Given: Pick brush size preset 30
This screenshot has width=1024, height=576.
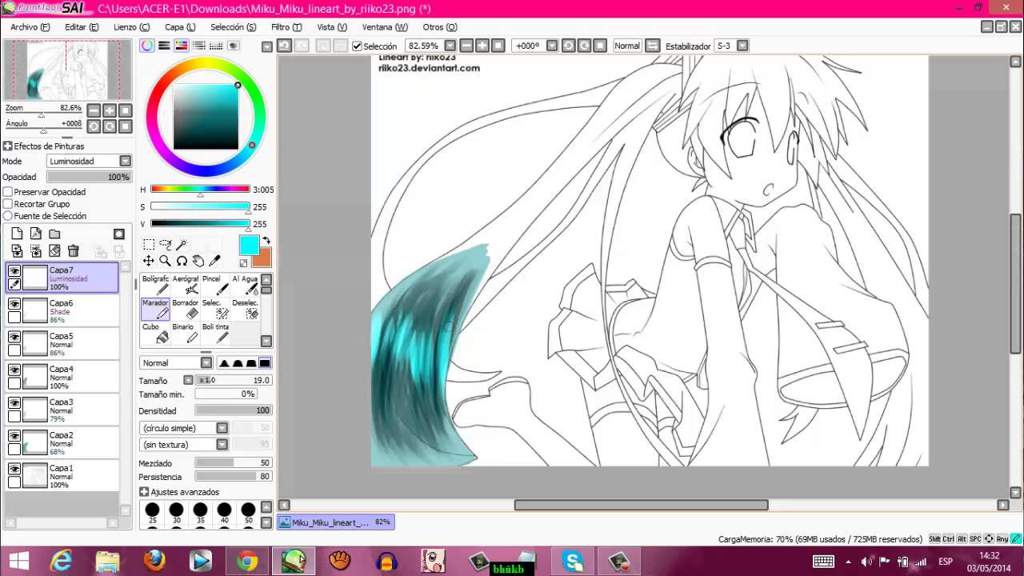Looking at the screenshot, I should [176, 511].
